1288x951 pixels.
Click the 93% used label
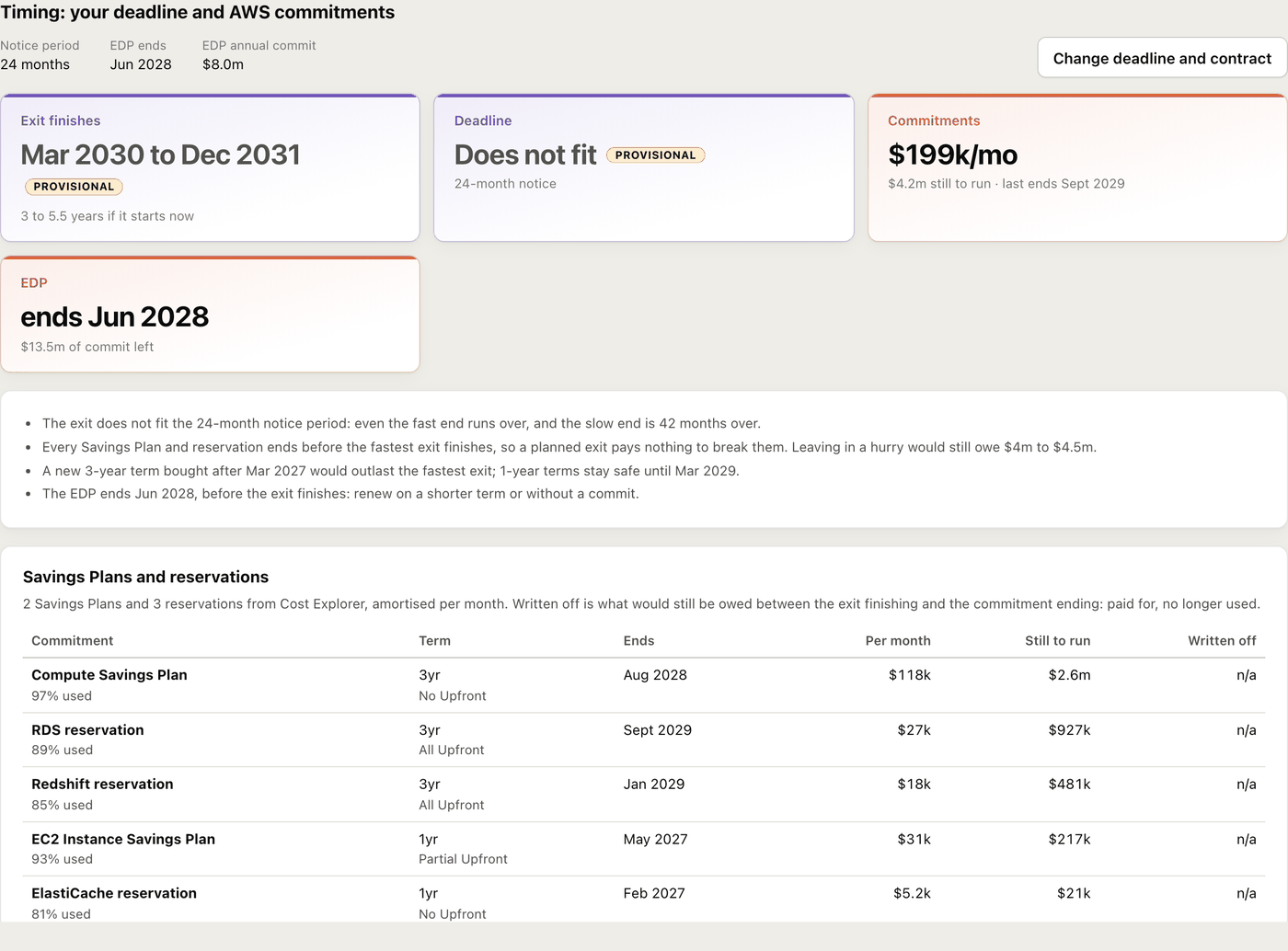(62, 860)
